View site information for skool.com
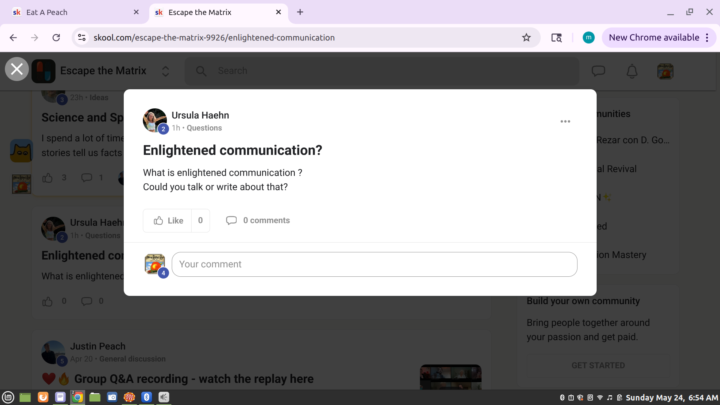The width and height of the screenshot is (720, 405). pyautogui.click(x=82, y=38)
